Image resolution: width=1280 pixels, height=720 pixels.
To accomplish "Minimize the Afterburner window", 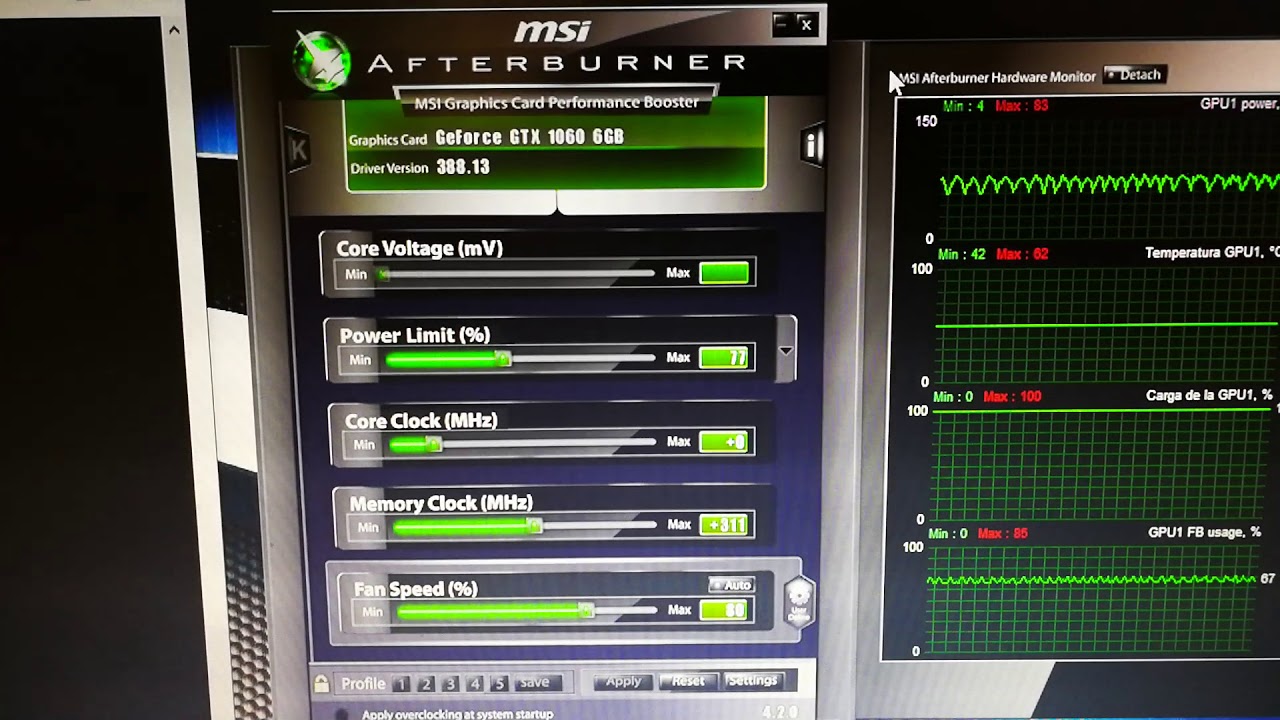I will [x=782, y=24].
